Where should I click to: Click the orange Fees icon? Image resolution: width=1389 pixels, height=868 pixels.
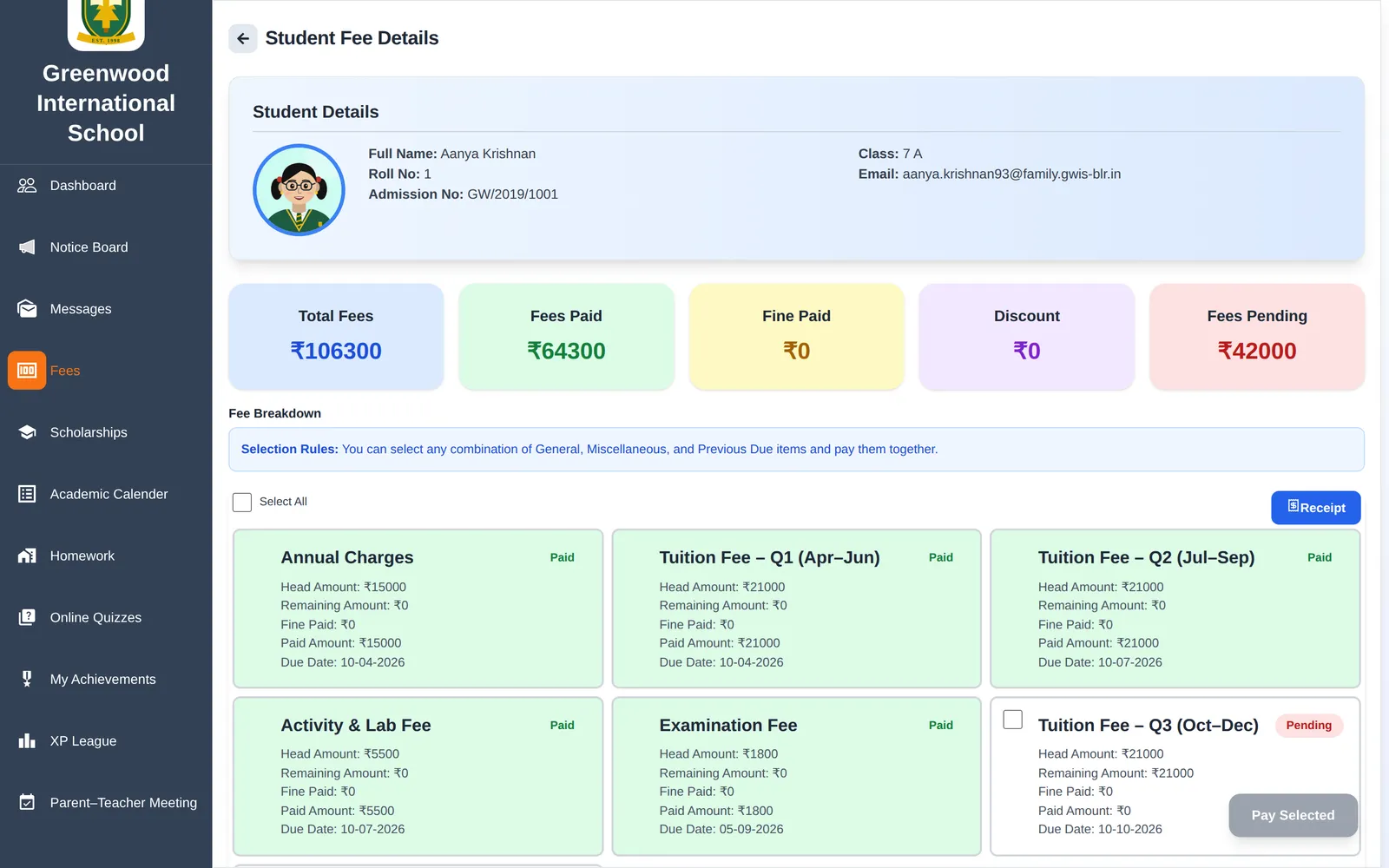point(27,371)
